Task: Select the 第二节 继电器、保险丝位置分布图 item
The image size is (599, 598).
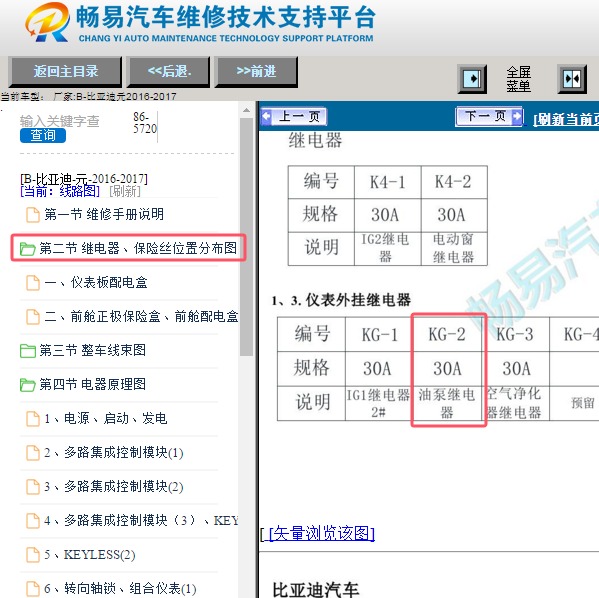Action: (138, 248)
